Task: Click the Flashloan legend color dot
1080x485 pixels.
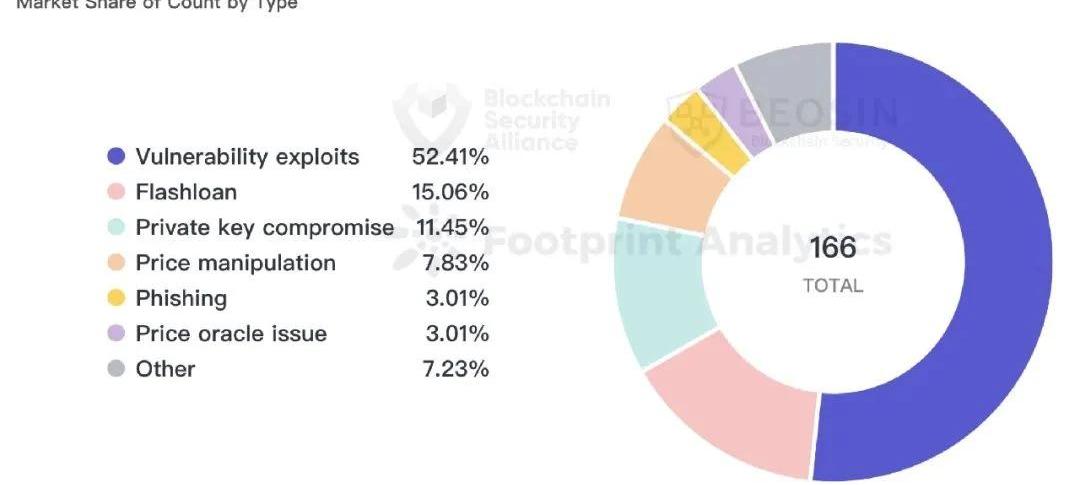Action: coord(116,192)
